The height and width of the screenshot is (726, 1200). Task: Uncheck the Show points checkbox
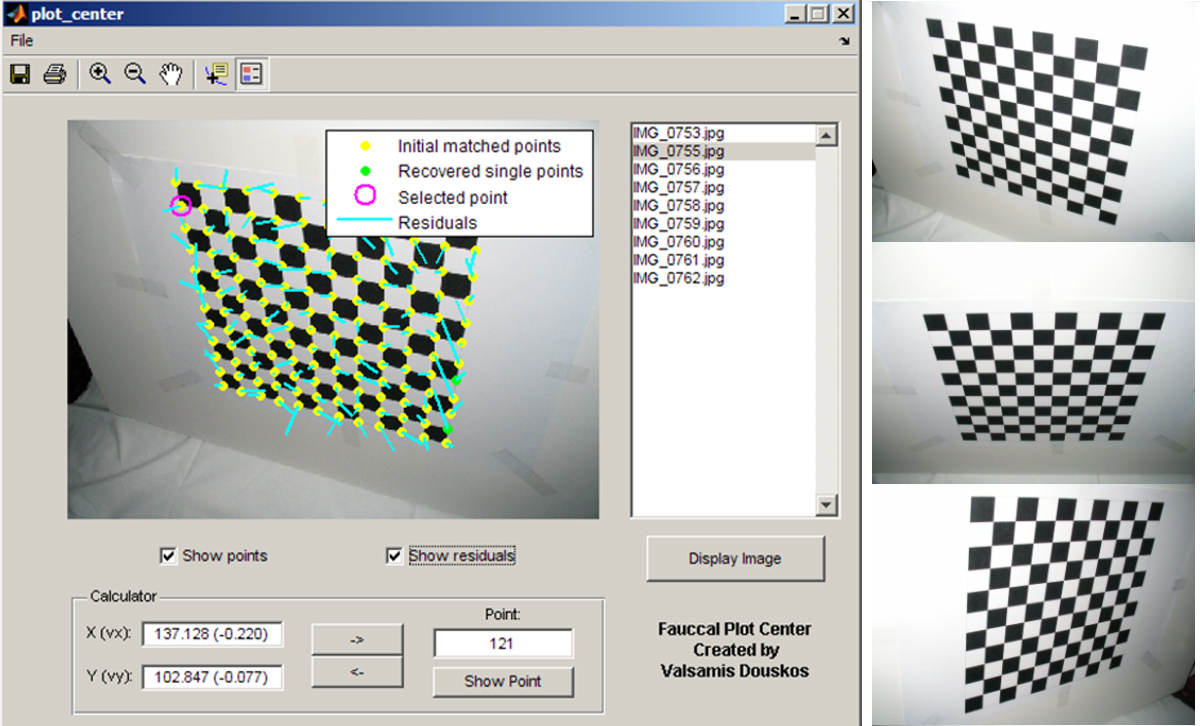point(167,555)
